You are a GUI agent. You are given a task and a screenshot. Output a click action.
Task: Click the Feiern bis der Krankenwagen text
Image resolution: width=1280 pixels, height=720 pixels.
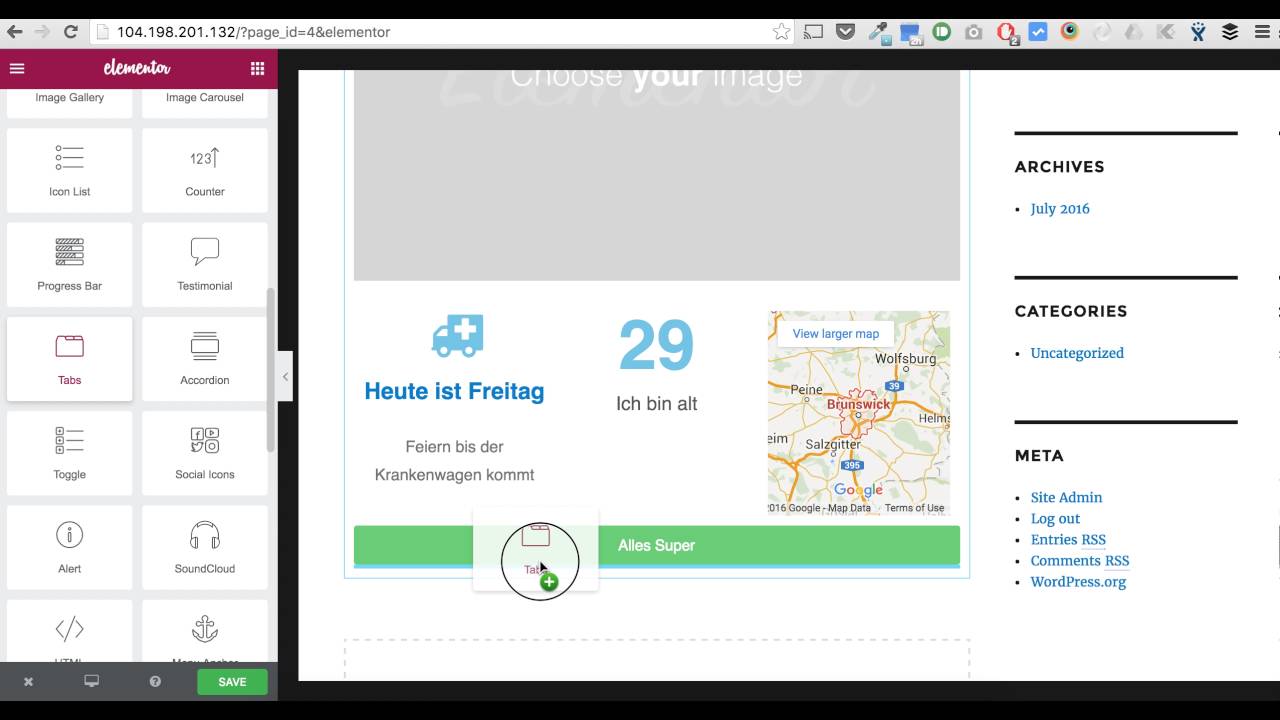point(454,461)
